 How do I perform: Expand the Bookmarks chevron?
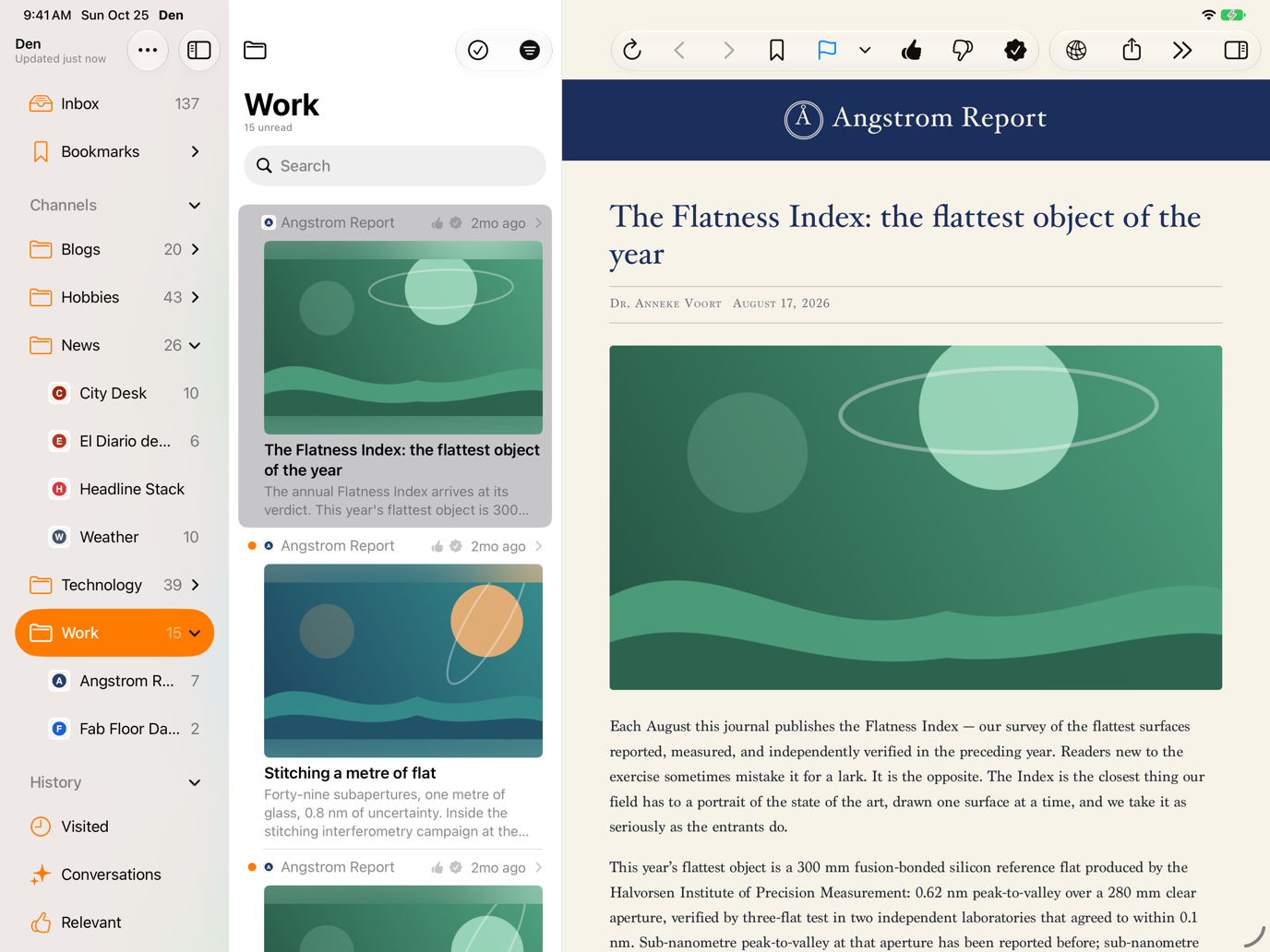(195, 151)
